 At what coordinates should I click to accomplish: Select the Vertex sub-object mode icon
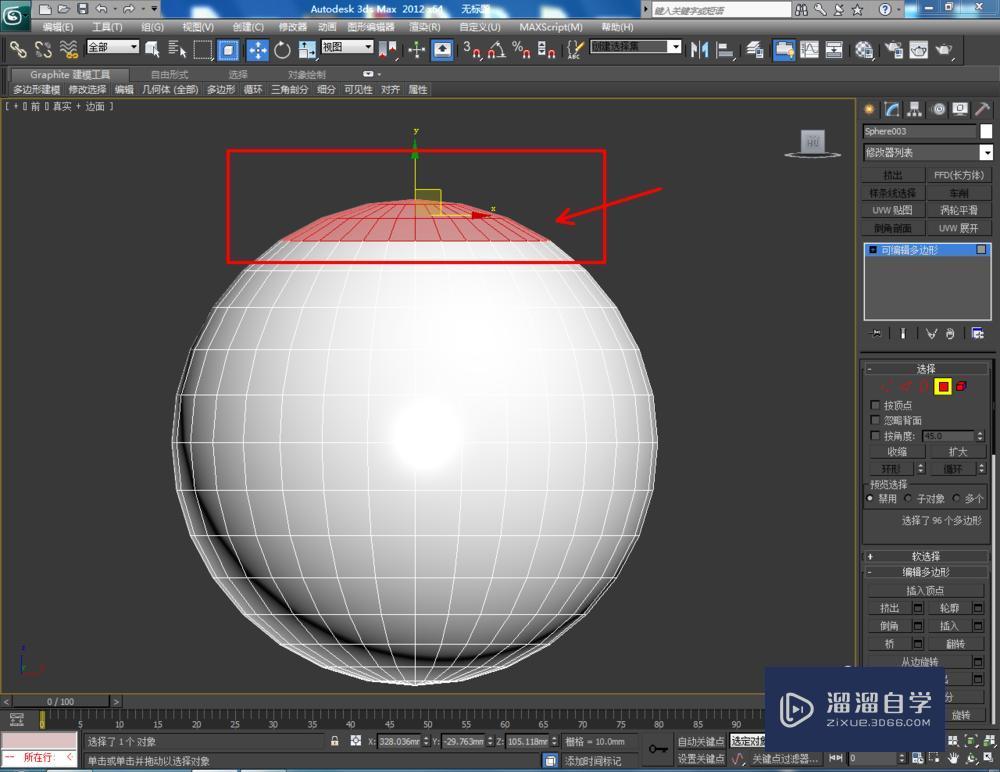(887, 386)
